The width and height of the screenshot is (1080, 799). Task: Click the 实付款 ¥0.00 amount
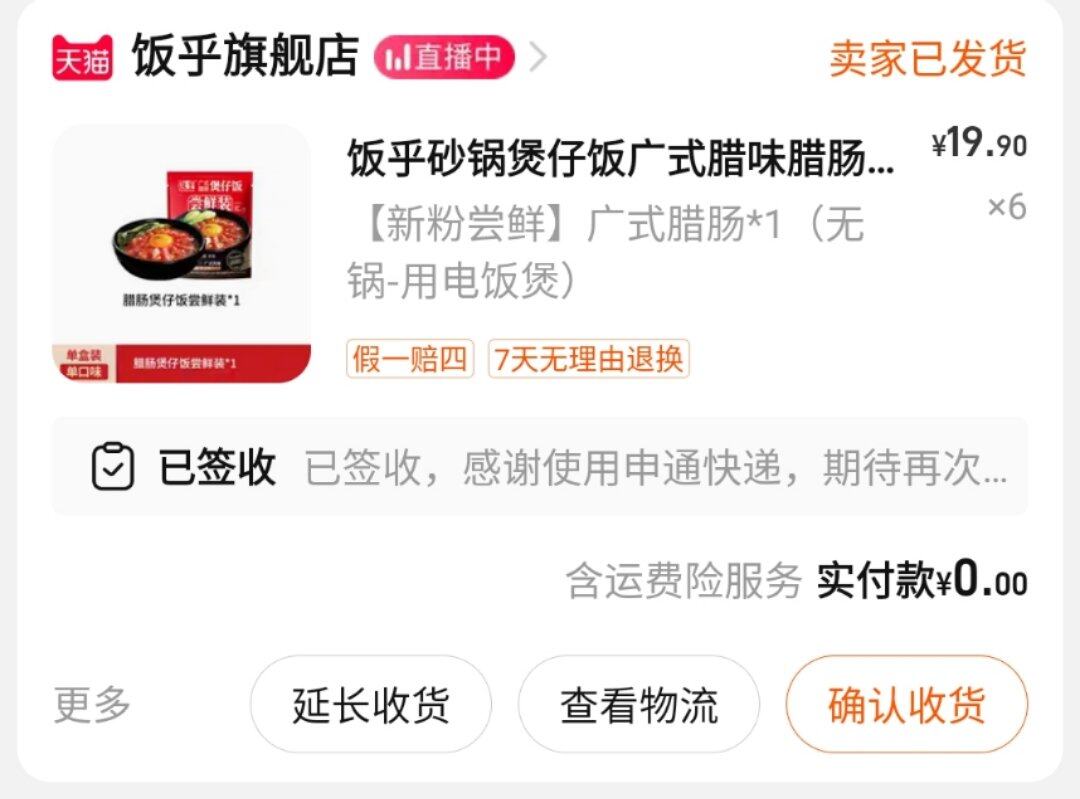tap(922, 580)
